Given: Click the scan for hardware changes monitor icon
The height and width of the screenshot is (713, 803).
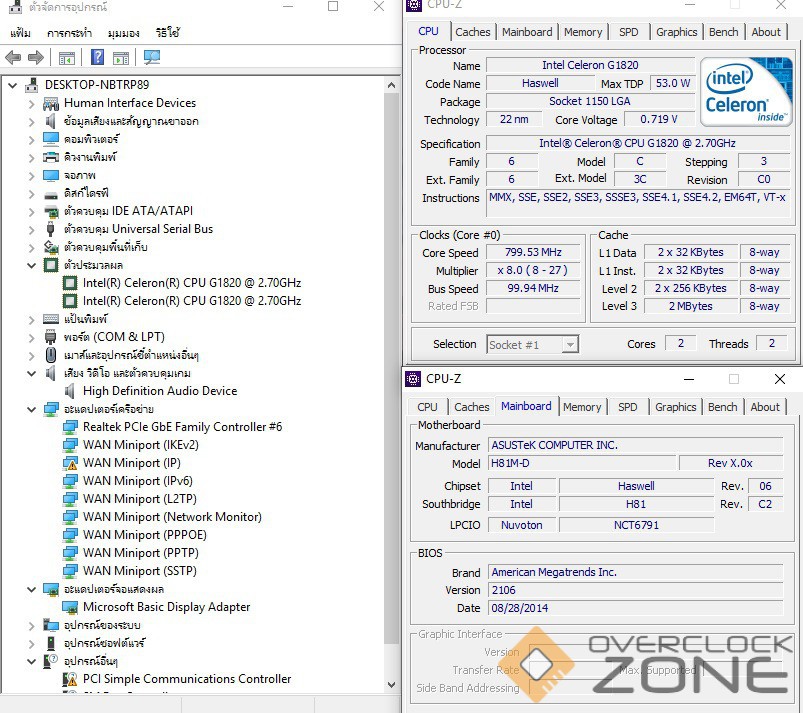Looking at the screenshot, I should click(152, 58).
